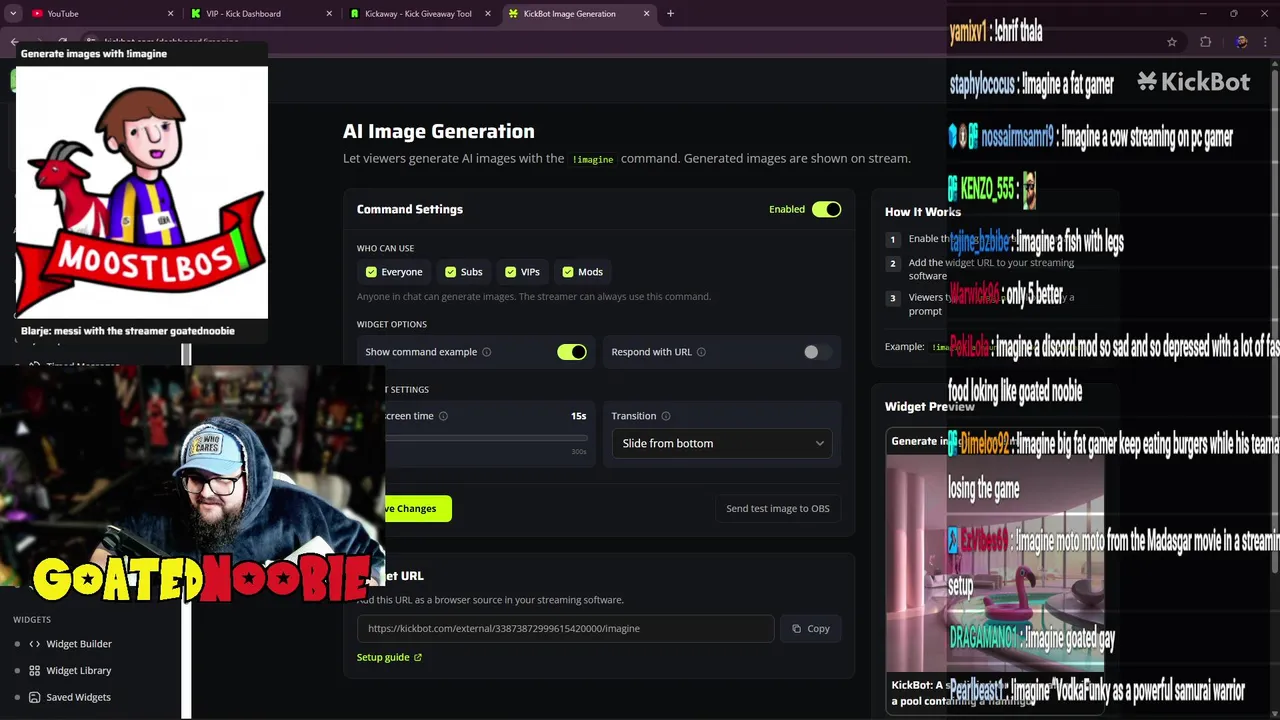The width and height of the screenshot is (1280, 720).
Task: Open Saved Widgets in the sidebar
Action: 78,697
